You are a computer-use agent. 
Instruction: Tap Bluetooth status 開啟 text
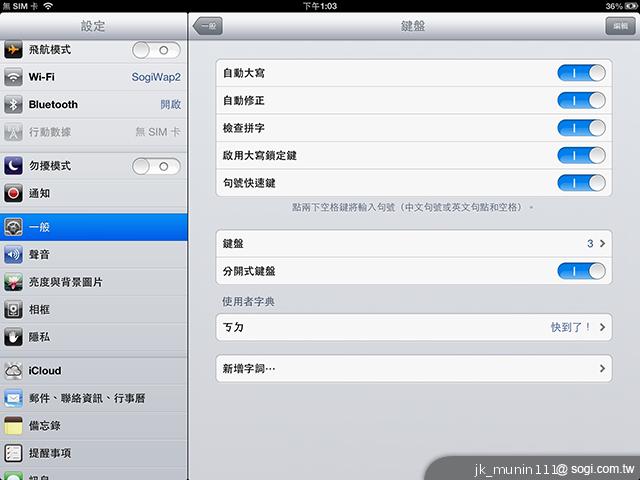tap(171, 105)
